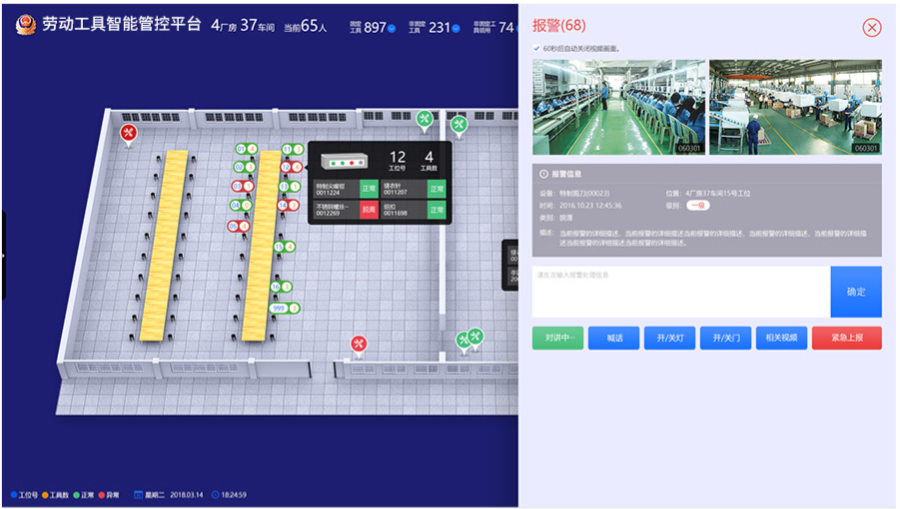This screenshot has width=900, height=509.
Task: Click the 37车间 workshop indicator
Action: (257, 26)
